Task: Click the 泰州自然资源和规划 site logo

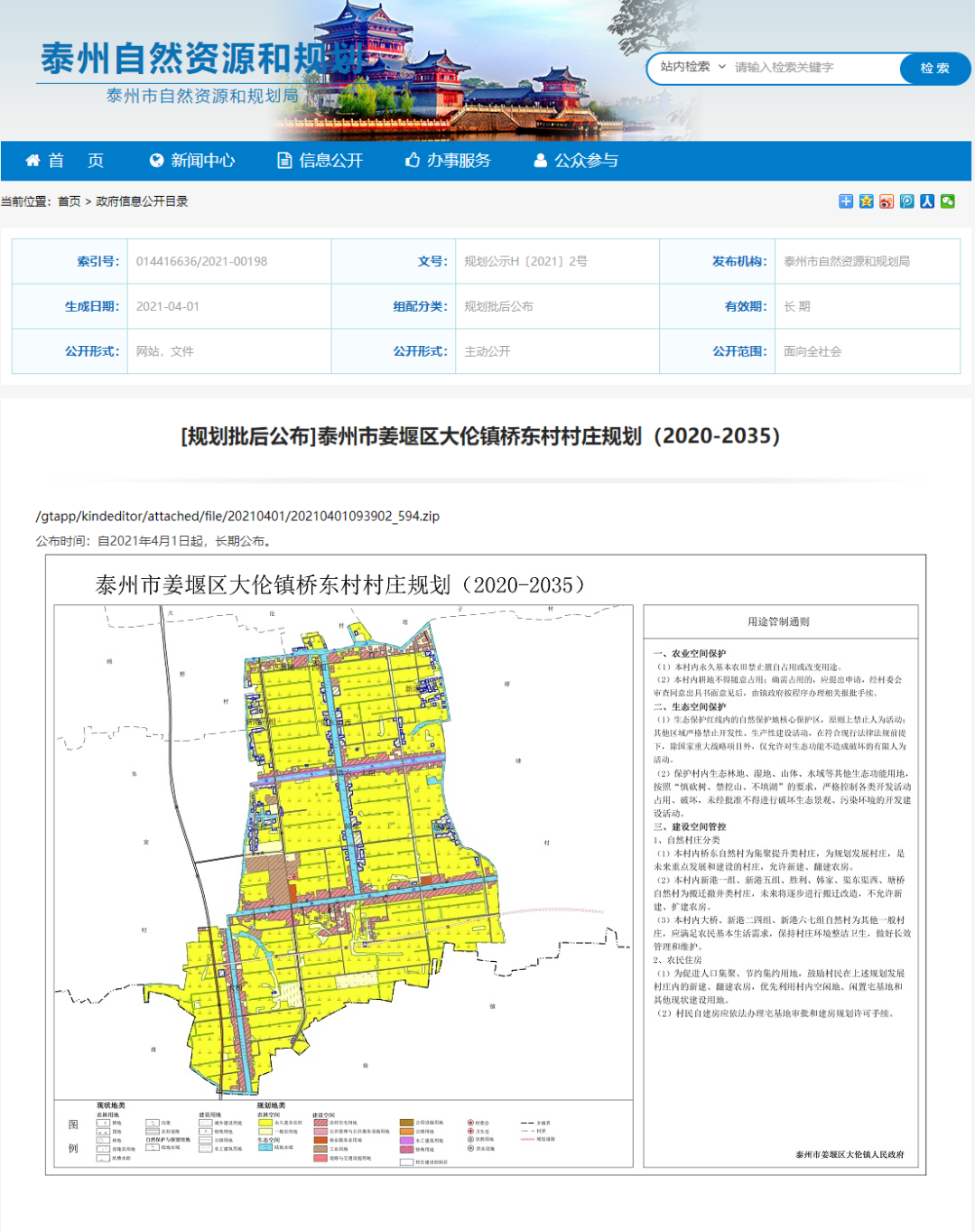Action: (200, 60)
